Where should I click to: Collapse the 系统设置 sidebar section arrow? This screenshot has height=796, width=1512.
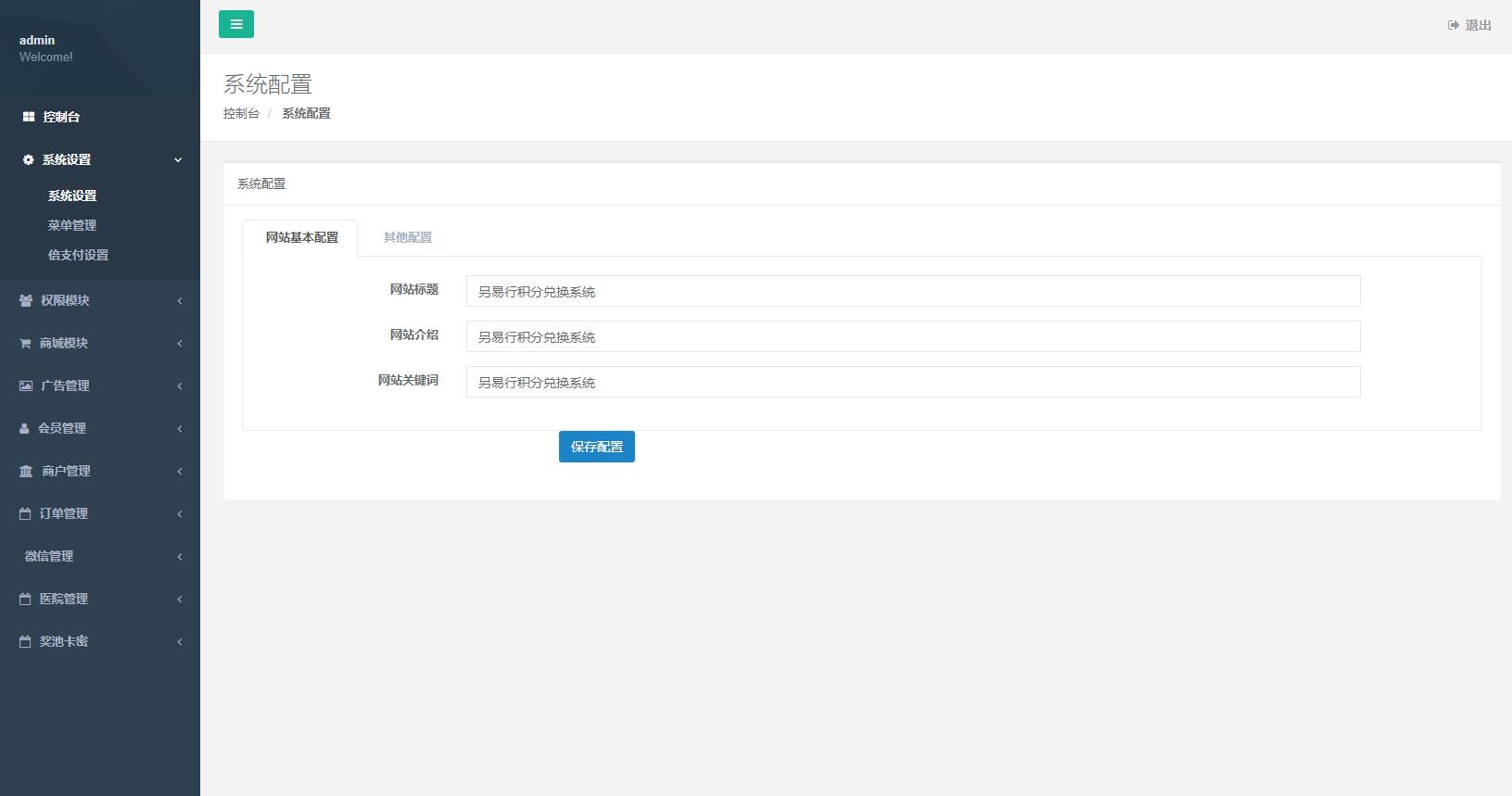click(x=178, y=159)
